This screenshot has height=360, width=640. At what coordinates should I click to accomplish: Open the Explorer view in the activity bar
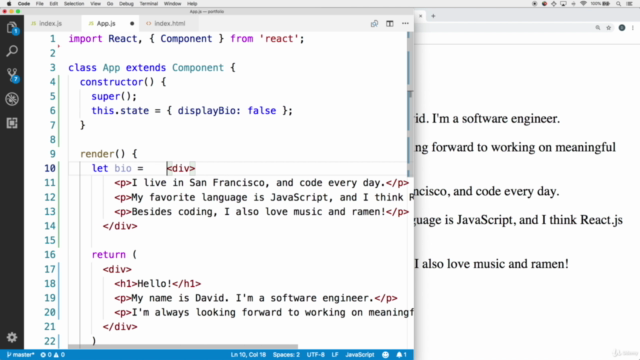coord(12,28)
